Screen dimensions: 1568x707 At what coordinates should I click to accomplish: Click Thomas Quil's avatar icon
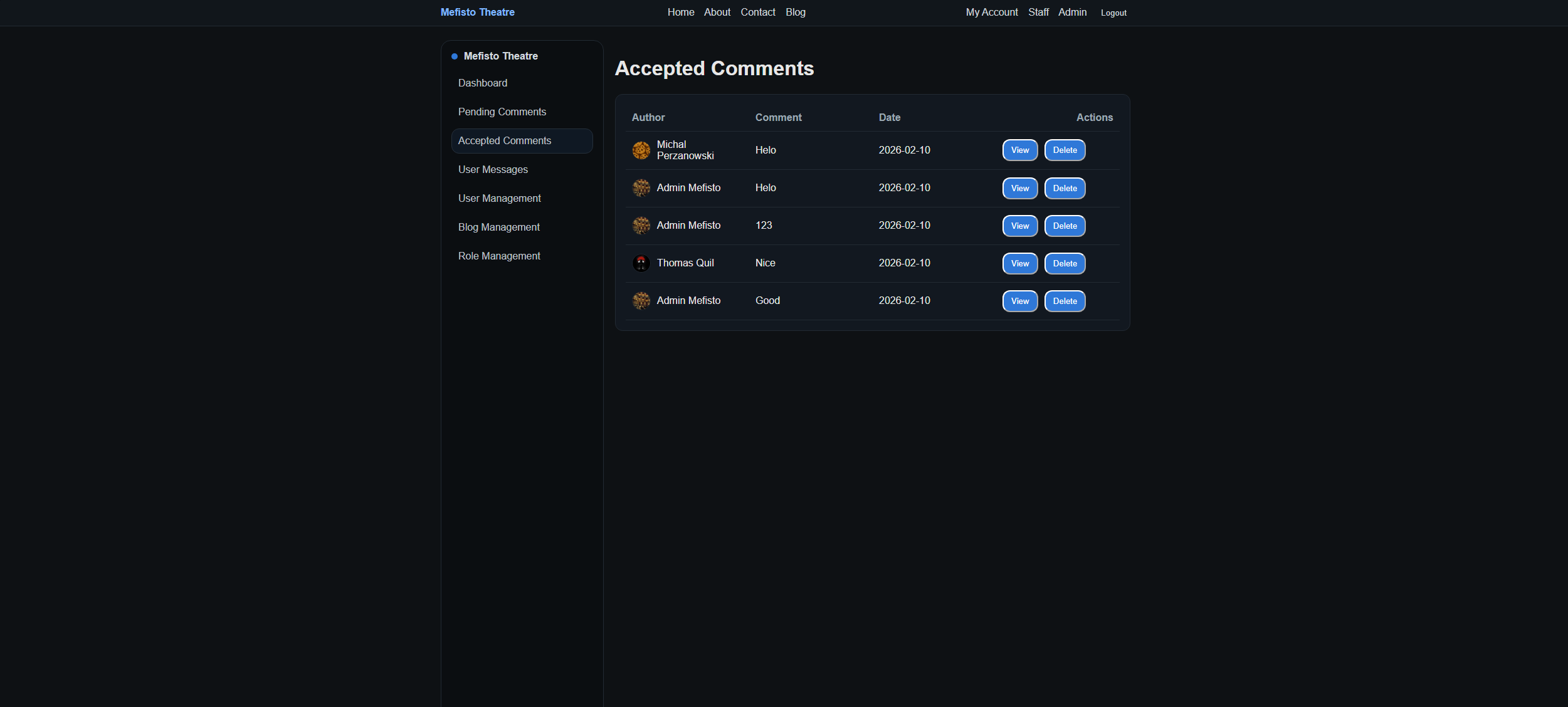point(641,263)
